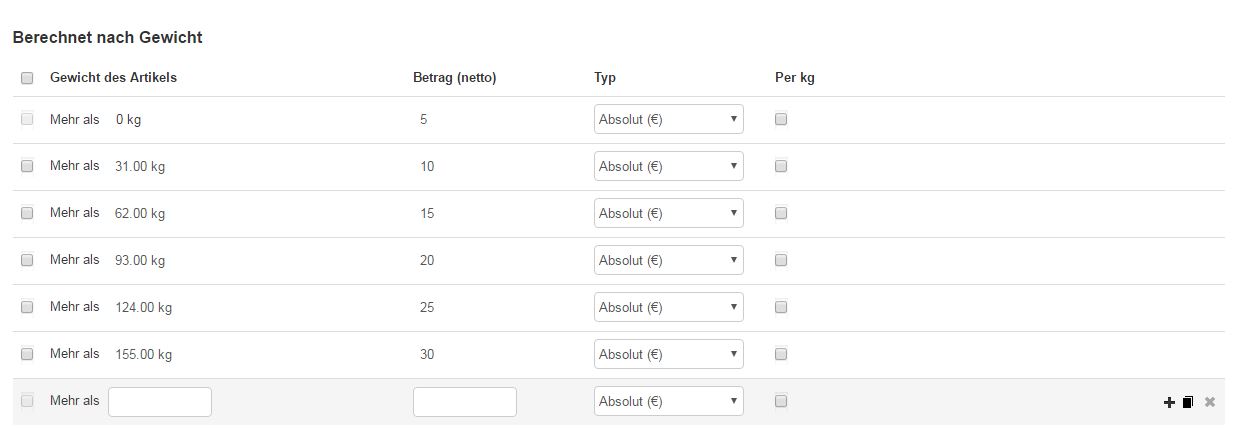Click the delete row X icon

[x=1209, y=402]
